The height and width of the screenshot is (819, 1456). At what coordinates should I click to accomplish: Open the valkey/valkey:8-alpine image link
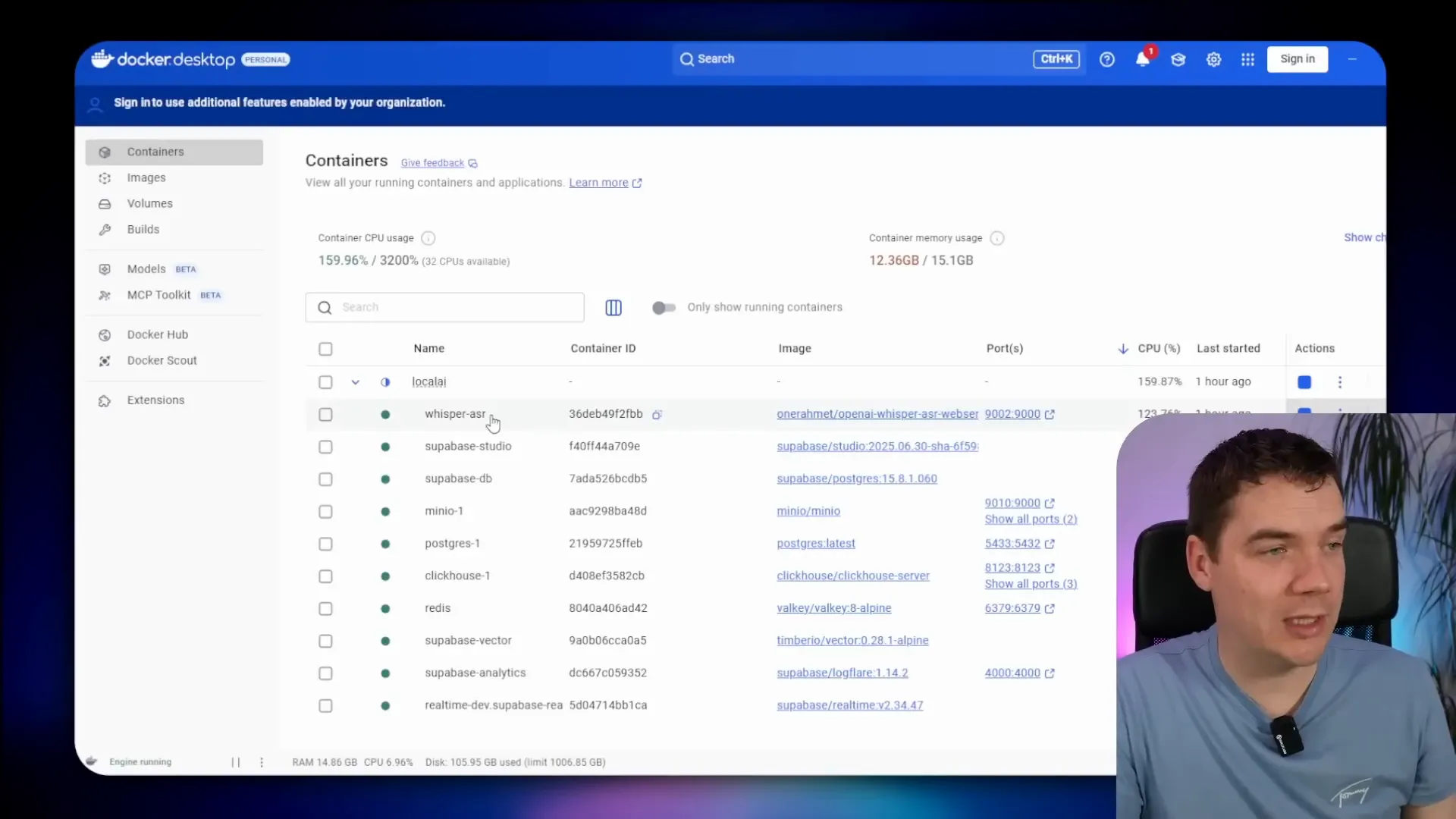(834, 608)
